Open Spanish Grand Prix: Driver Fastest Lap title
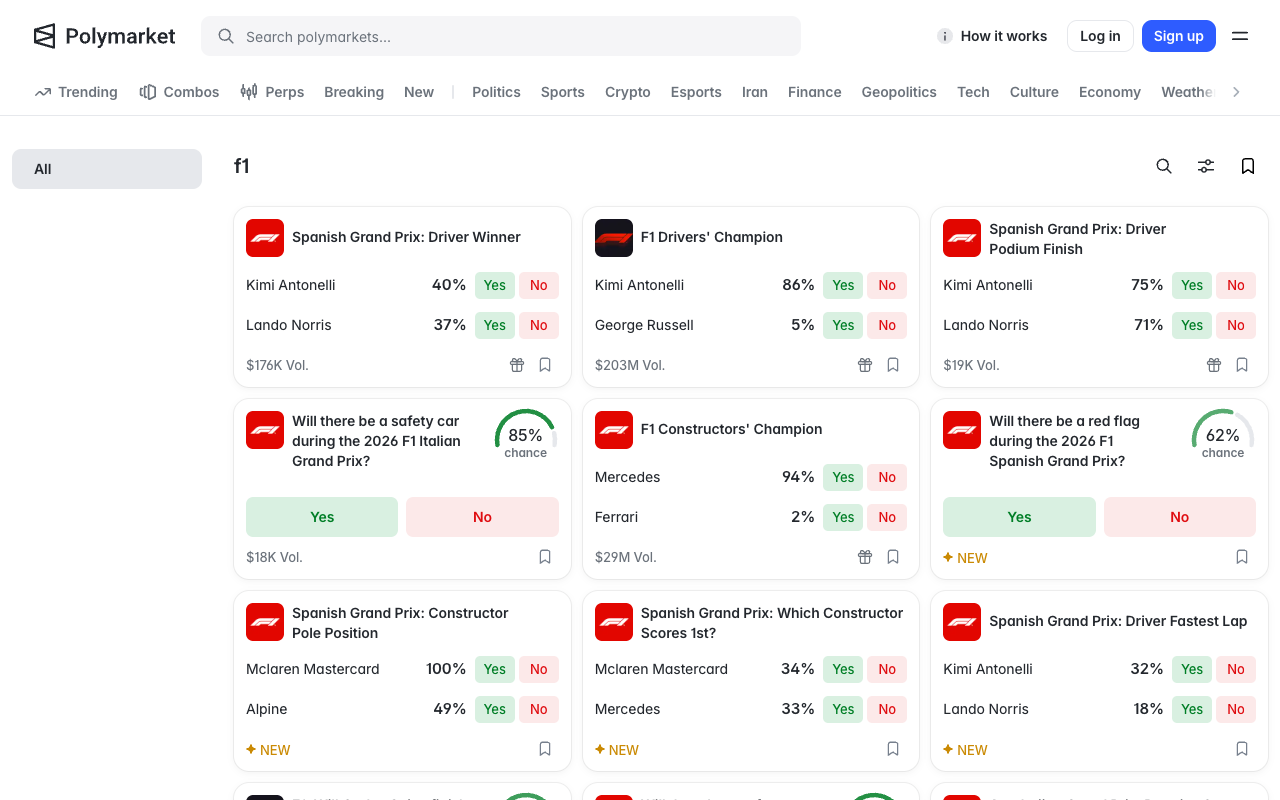Image resolution: width=1280 pixels, height=800 pixels. click(x=1118, y=621)
